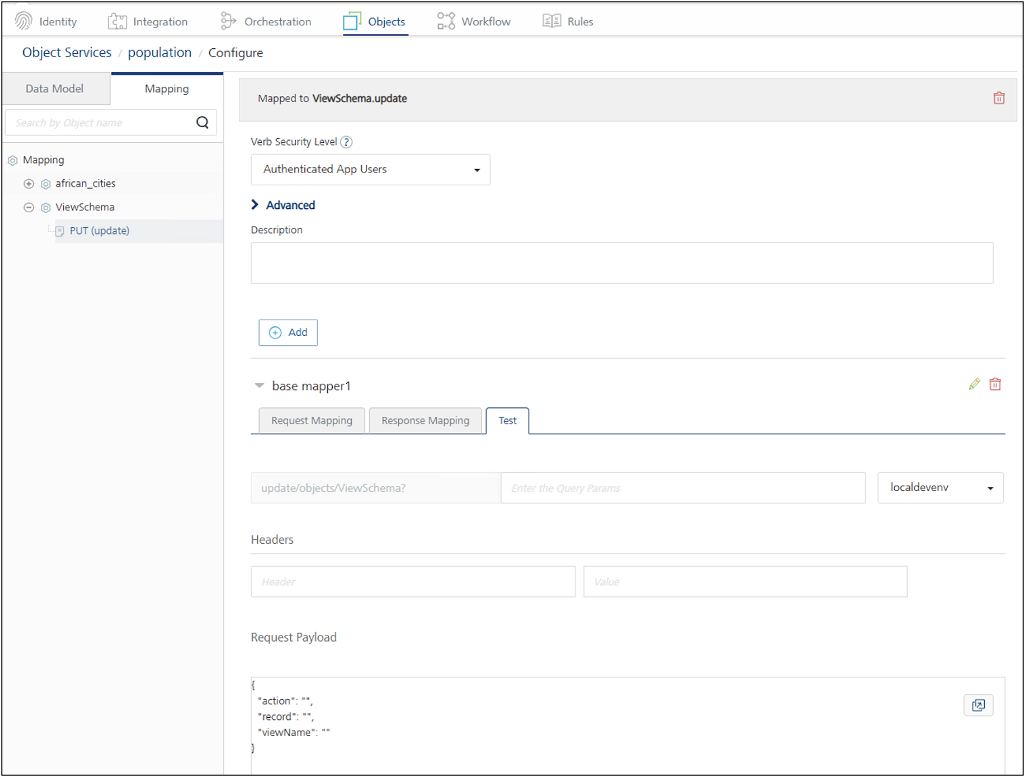Click the Identity fingerprint icon
Viewport: 1024px width, 776px height.
coord(24,21)
